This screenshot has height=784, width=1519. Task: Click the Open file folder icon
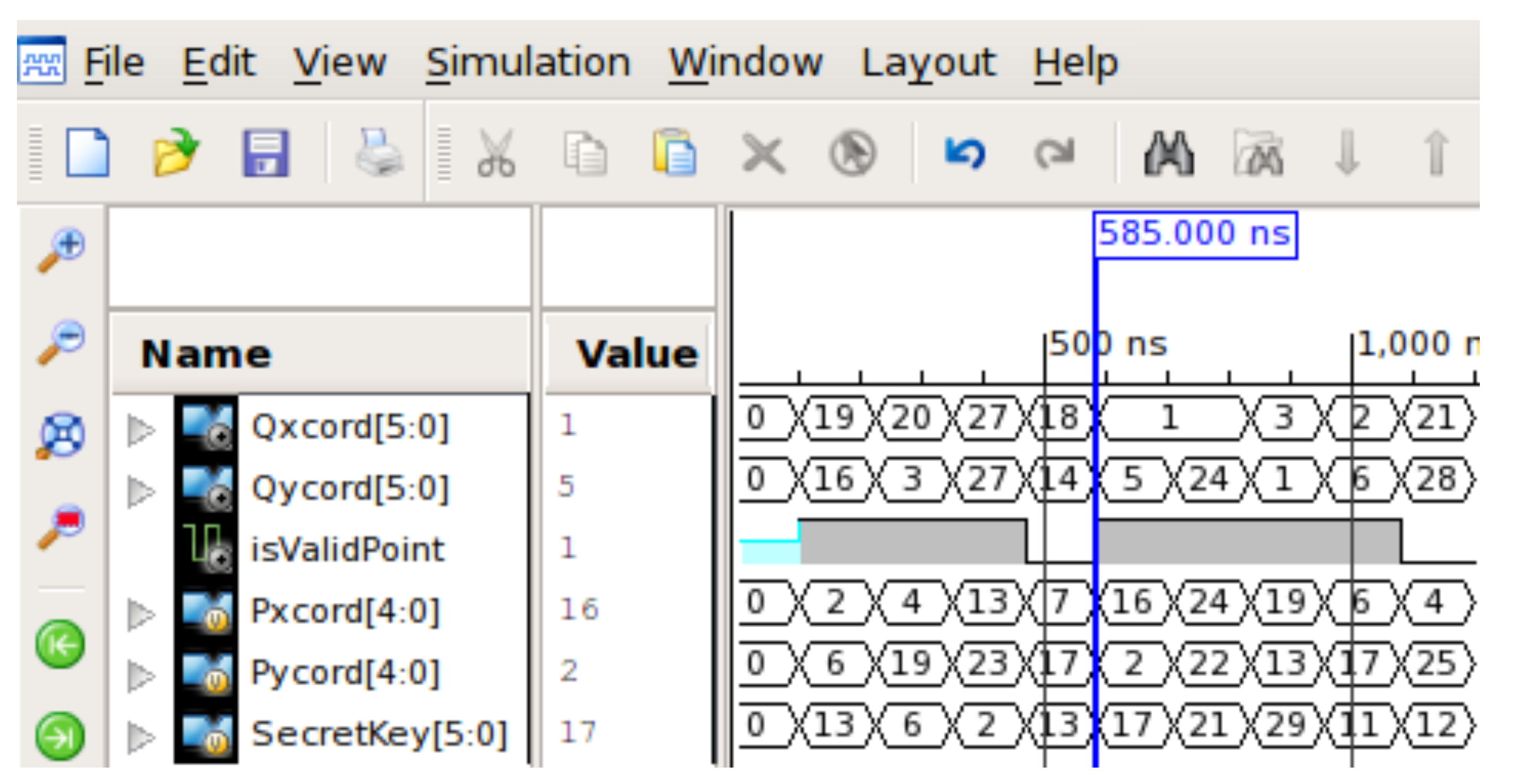175,153
